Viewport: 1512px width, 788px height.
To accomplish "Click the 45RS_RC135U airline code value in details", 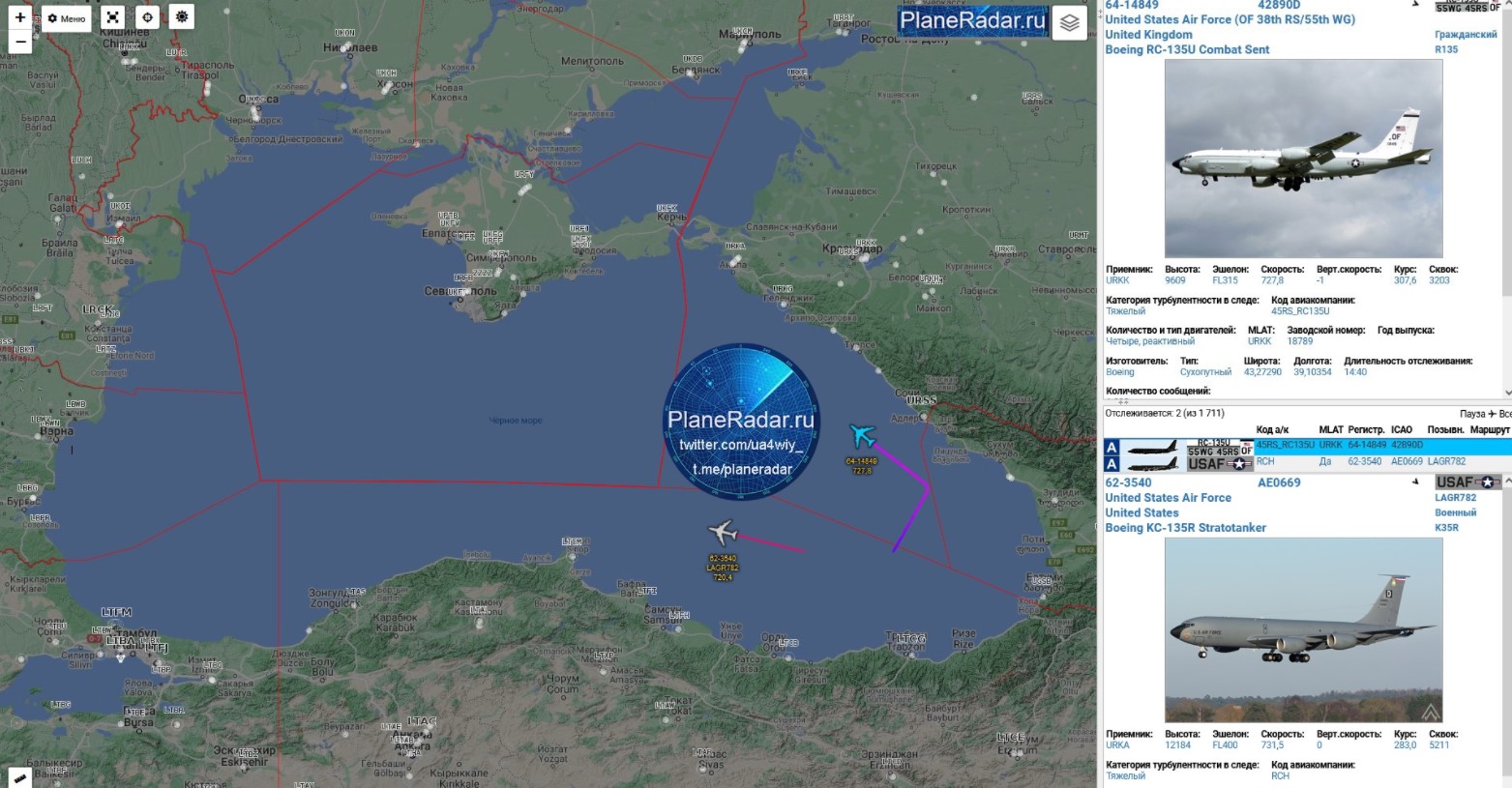I will 1300,311.
